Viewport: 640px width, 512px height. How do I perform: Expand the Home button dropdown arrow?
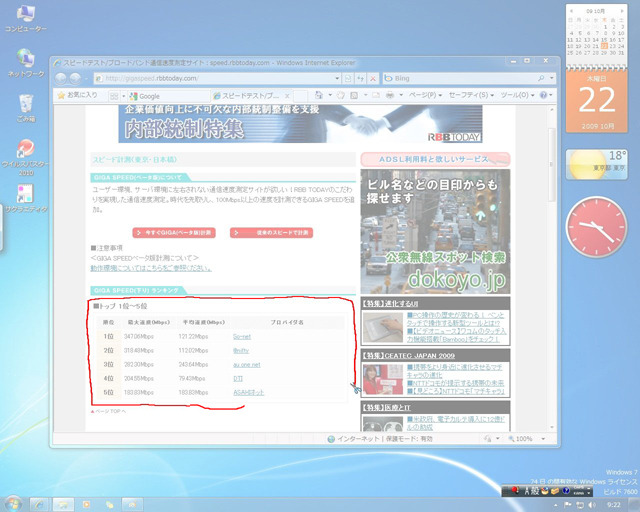330,95
